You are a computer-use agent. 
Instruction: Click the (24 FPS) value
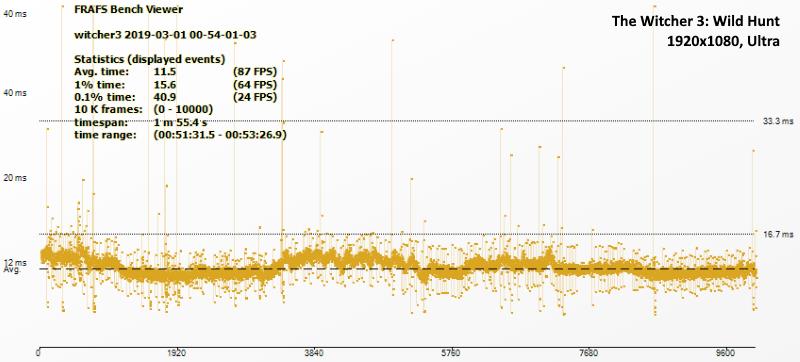click(x=255, y=97)
